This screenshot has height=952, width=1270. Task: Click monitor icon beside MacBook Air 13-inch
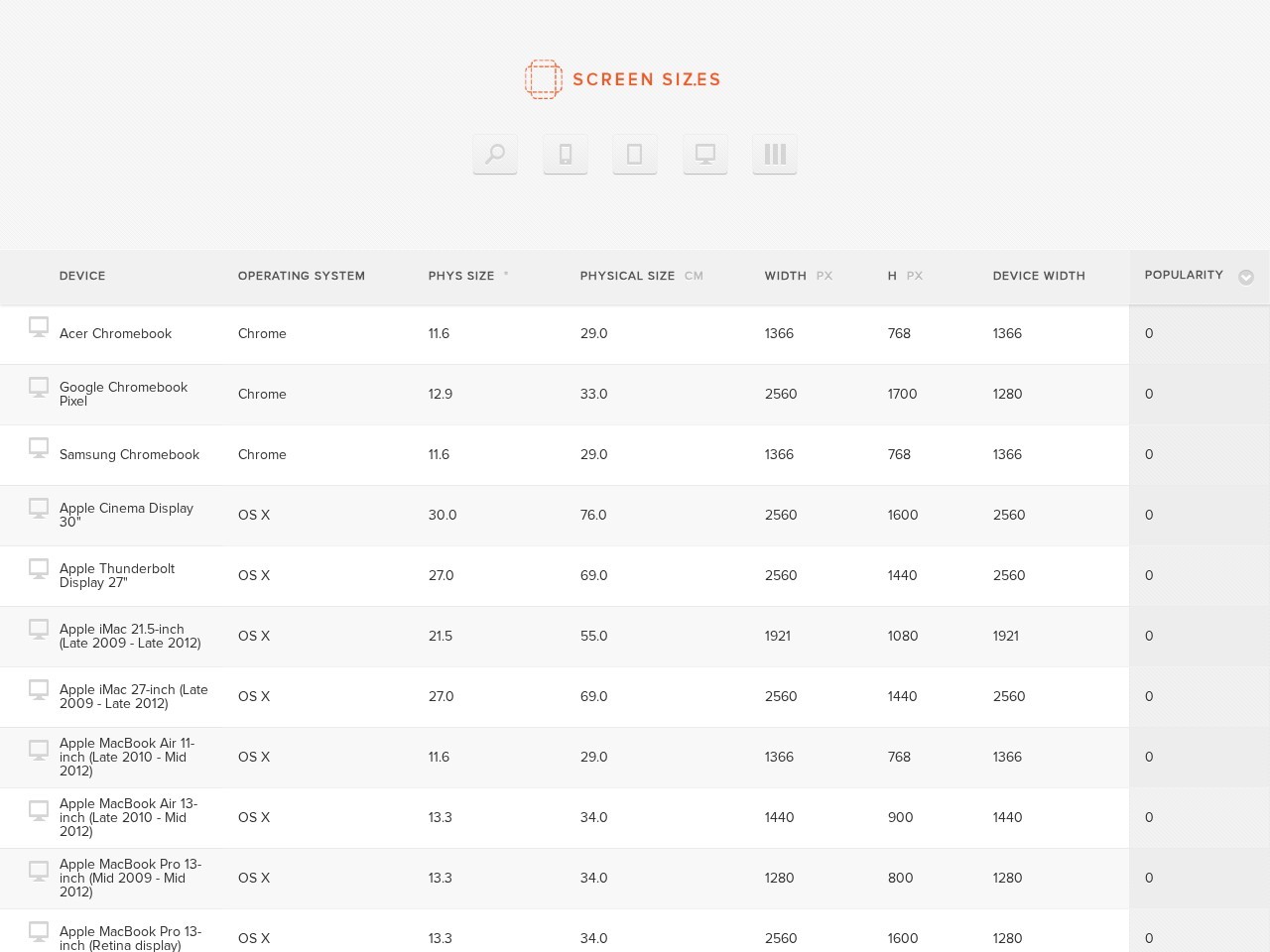click(39, 811)
